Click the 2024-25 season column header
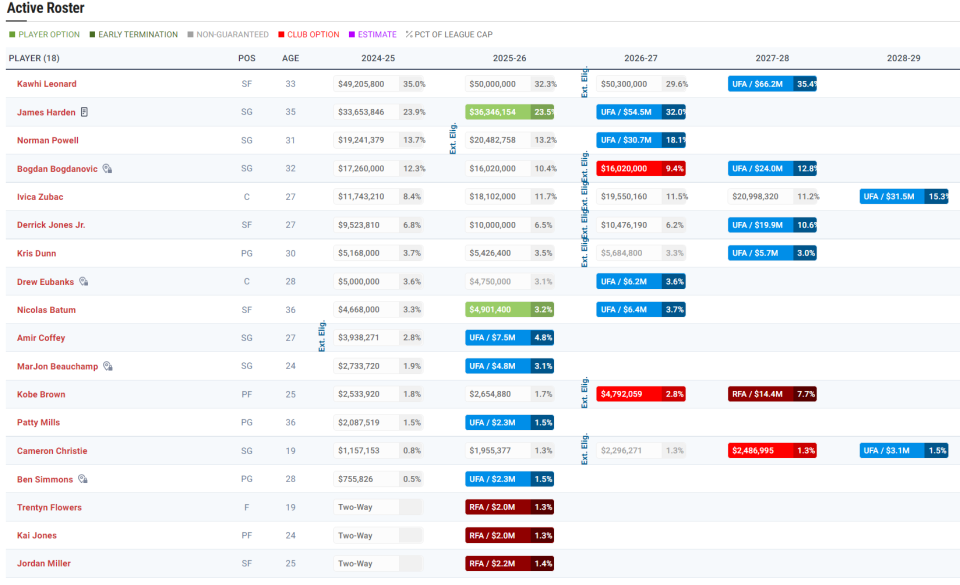The height and width of the screenshot is (585, 960). point(378,58)
